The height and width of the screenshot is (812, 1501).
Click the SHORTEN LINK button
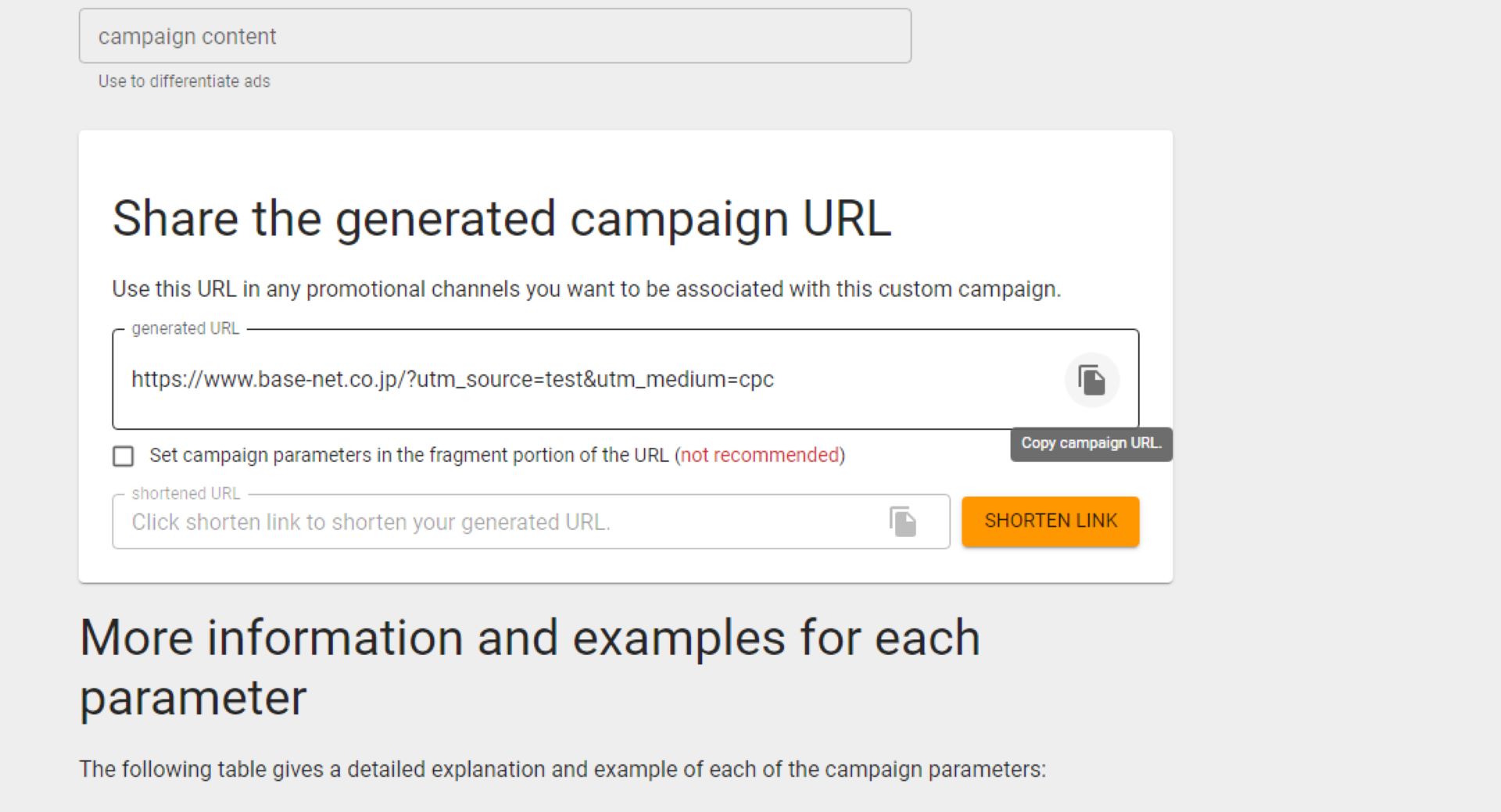pos(1050,521)
